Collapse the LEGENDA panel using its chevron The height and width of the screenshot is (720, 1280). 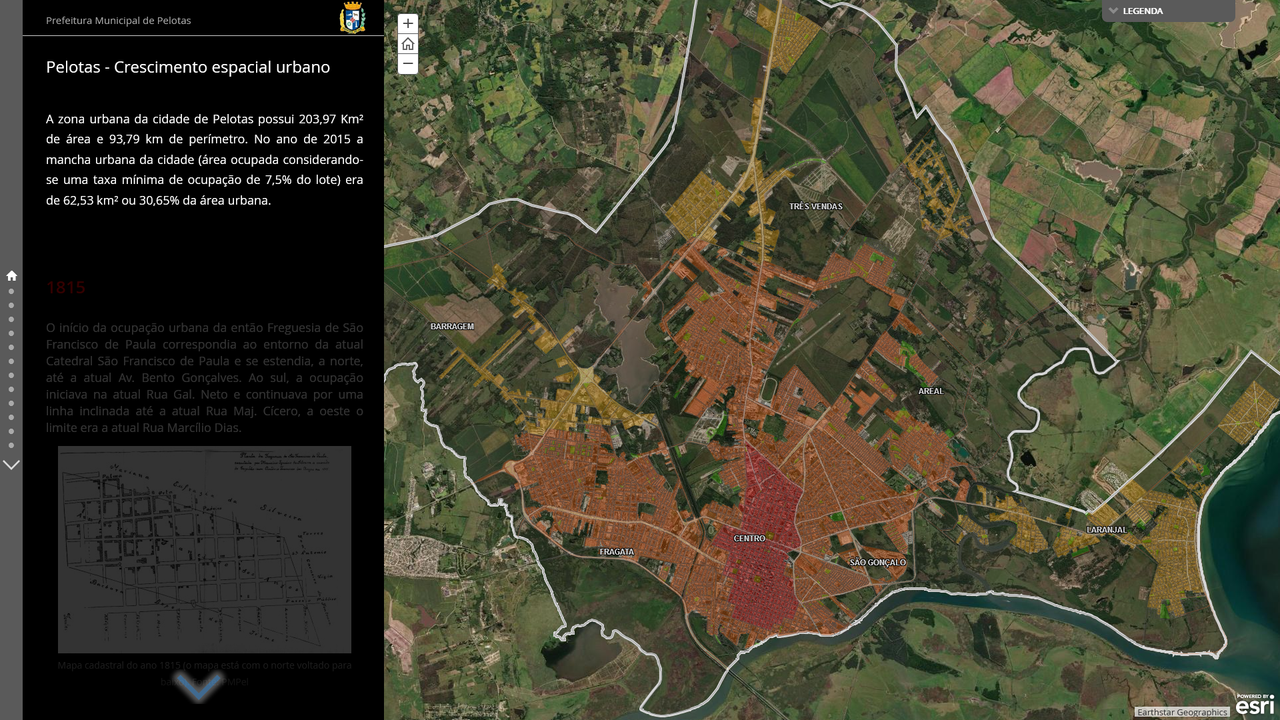(1113, 10)
